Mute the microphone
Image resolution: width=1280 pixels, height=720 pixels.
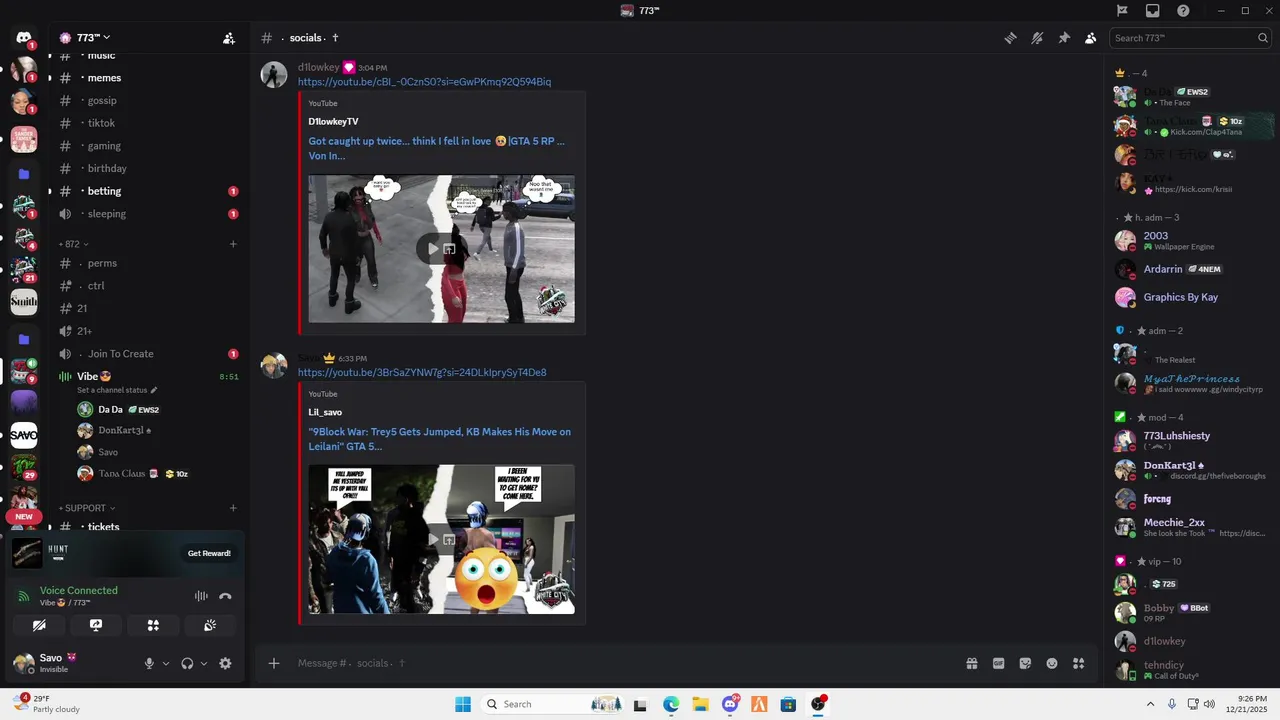point(149,663)
